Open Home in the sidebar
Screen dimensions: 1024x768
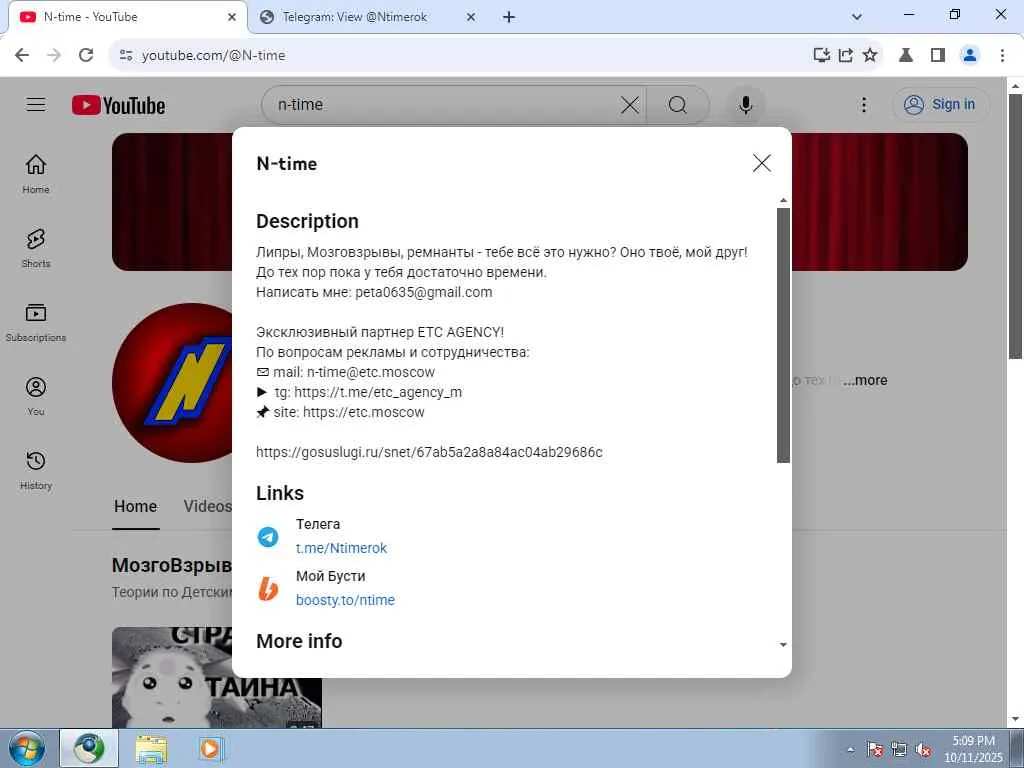pyautogui.click(x=36, y=174)
